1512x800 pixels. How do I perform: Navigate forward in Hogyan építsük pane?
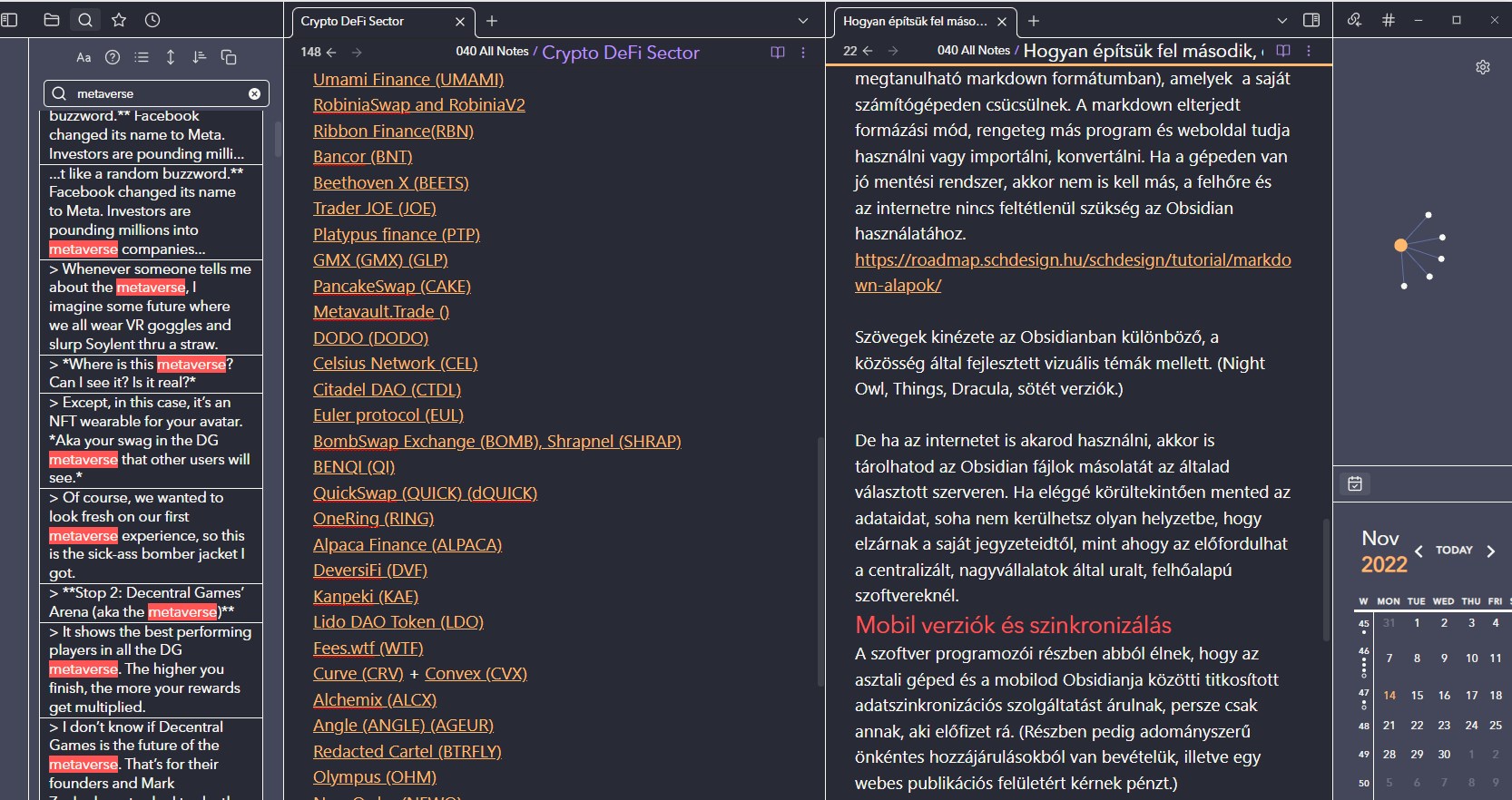893,51
